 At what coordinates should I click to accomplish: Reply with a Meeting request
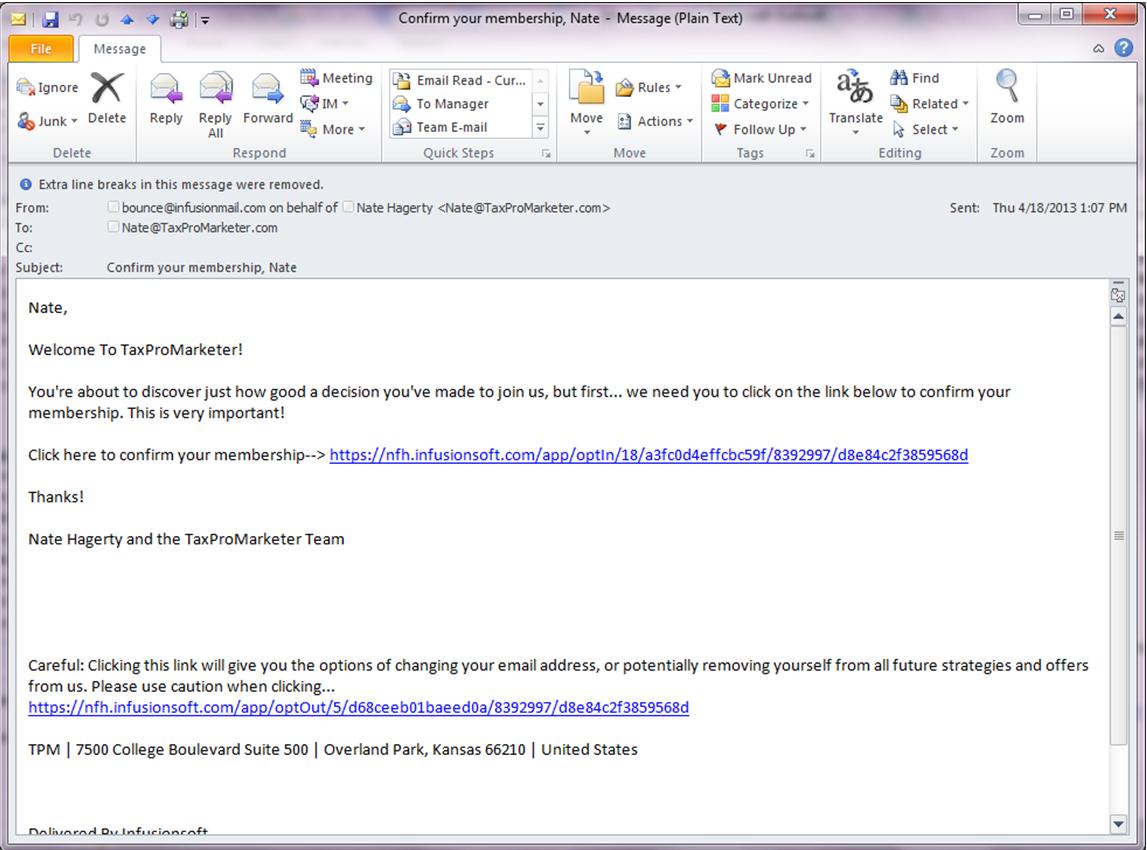click(x=336, y=78)
